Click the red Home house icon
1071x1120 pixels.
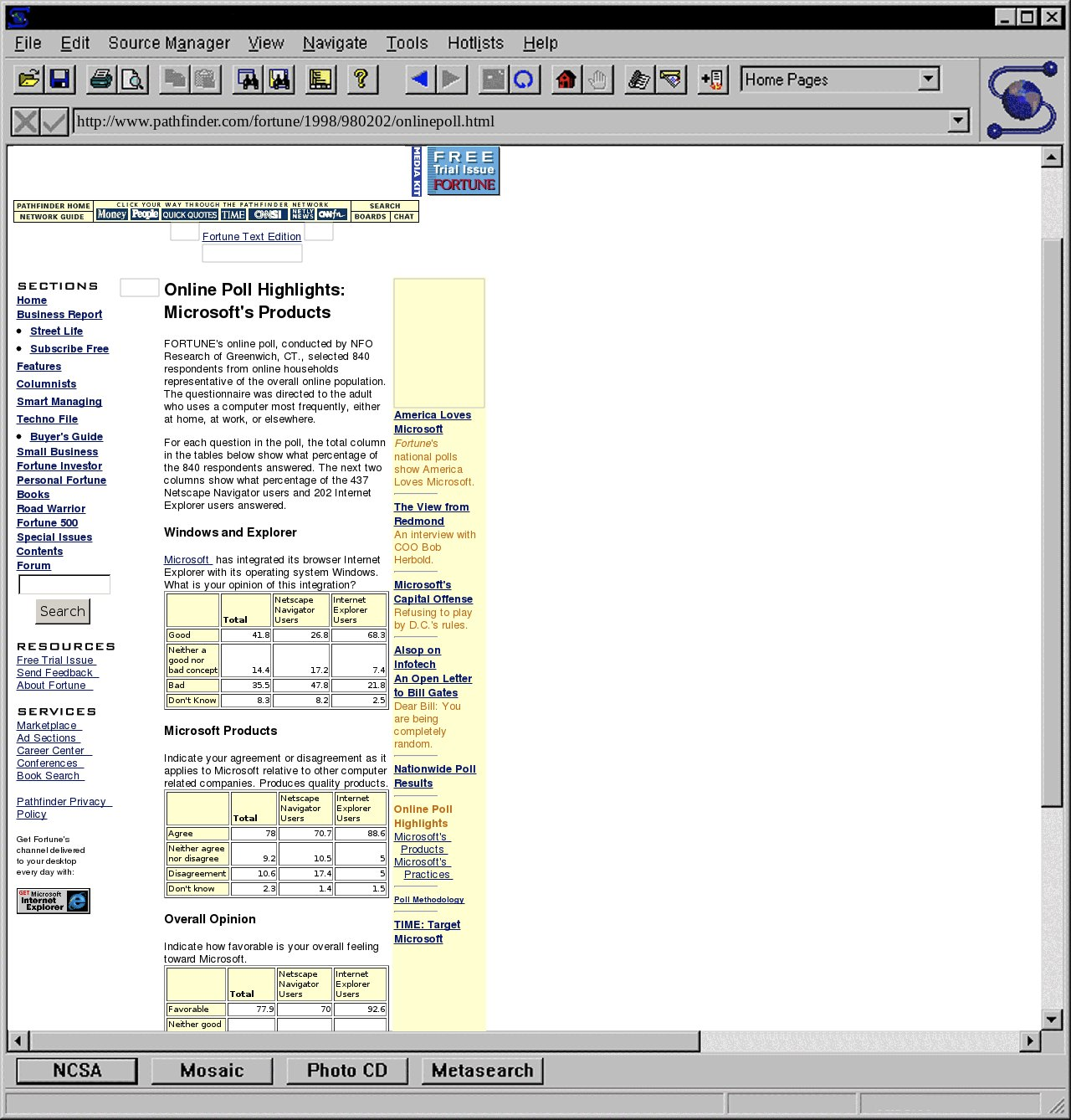[566, 80]
